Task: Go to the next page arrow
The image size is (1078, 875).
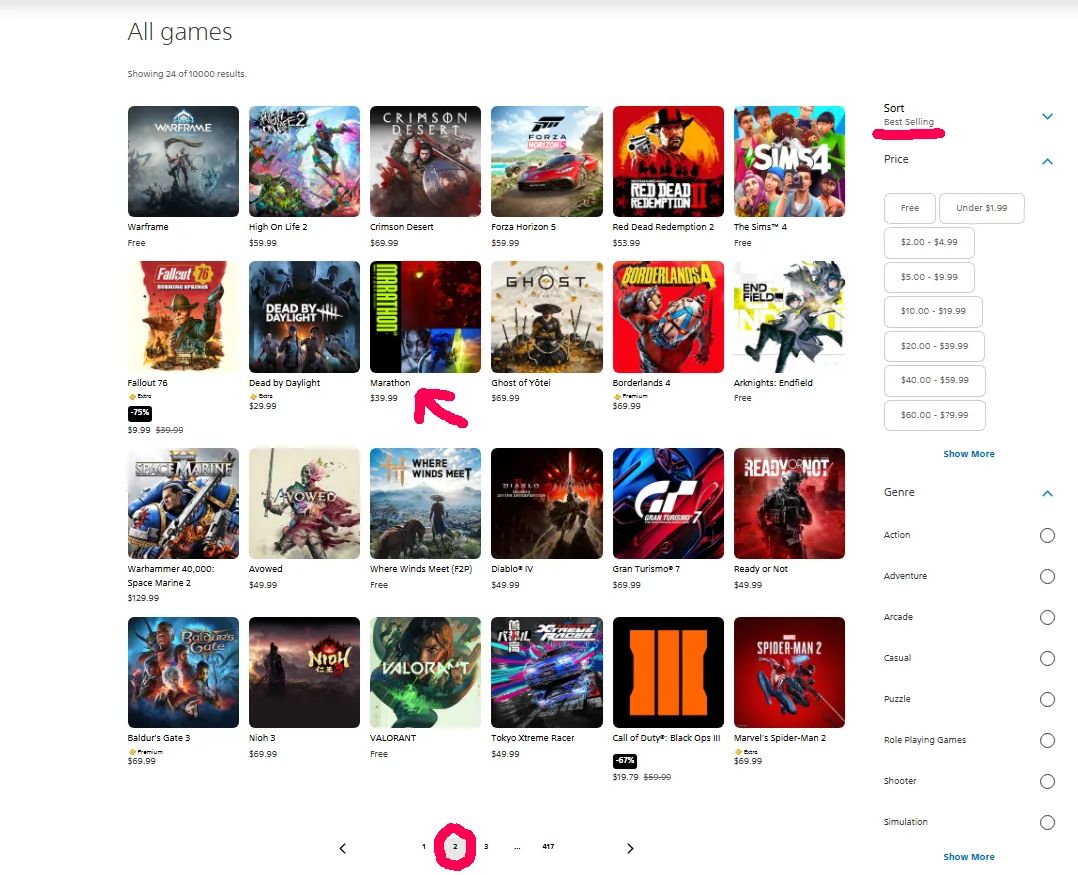Action: (x=630, y=848)
